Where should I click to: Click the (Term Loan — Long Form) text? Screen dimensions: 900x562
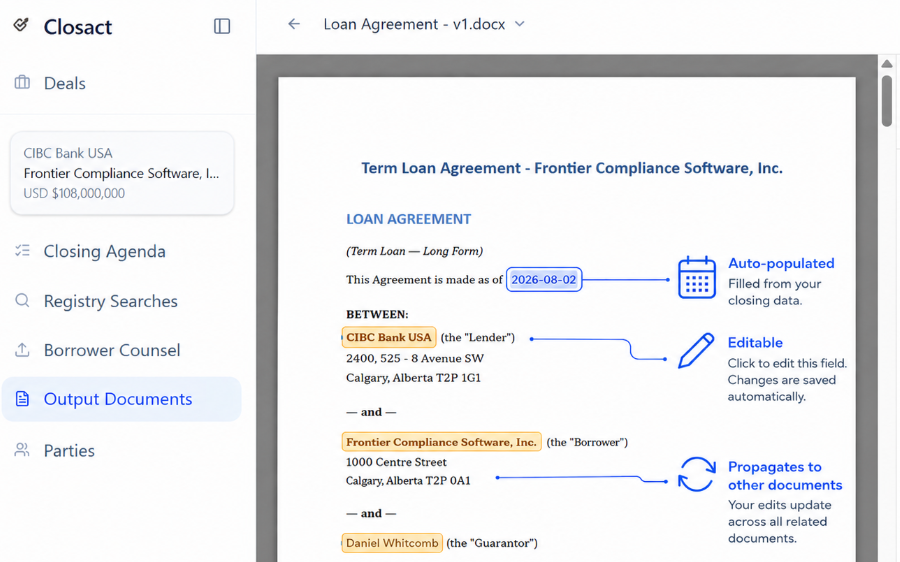coord(414,251)
